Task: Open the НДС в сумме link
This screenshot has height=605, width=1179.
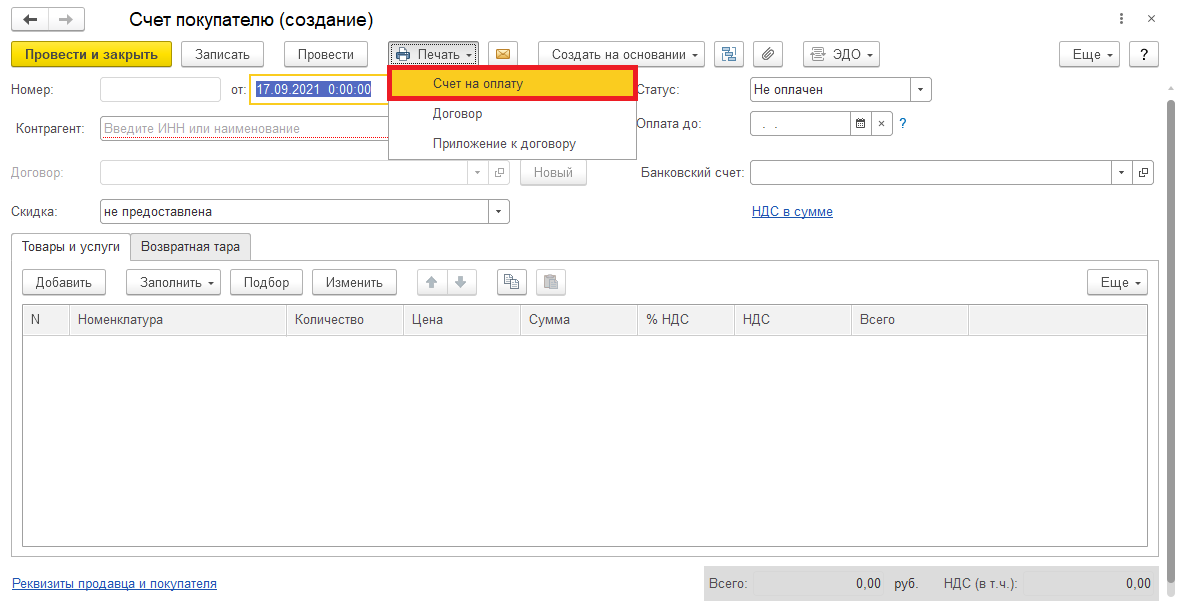Action: tap(792, 212)
